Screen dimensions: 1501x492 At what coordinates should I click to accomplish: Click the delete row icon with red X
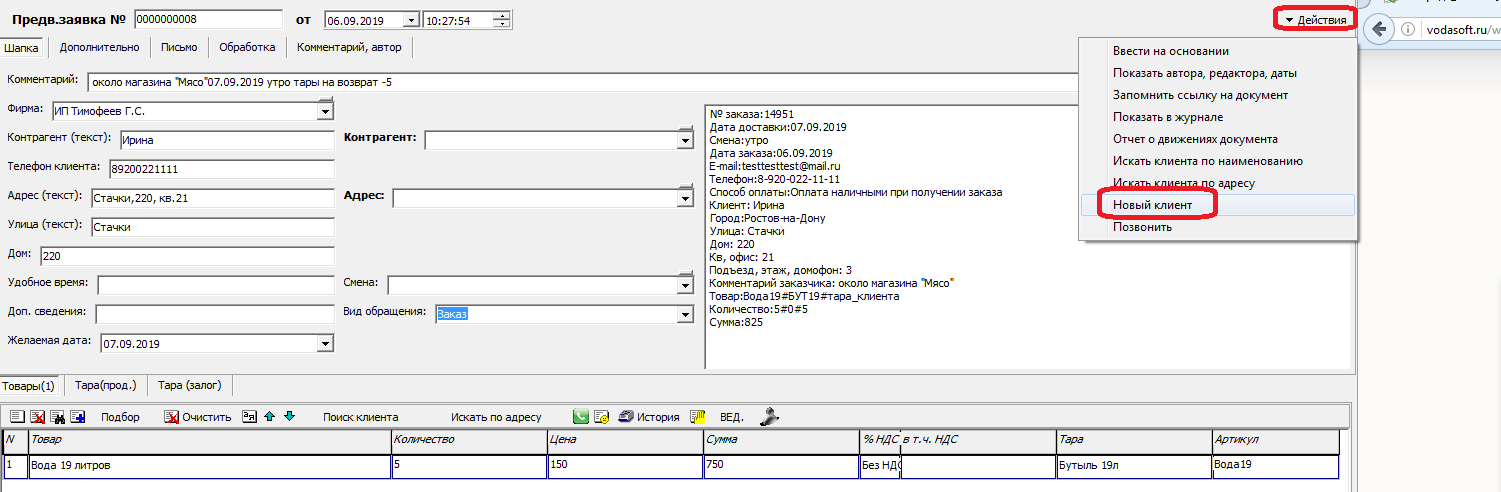38,417
